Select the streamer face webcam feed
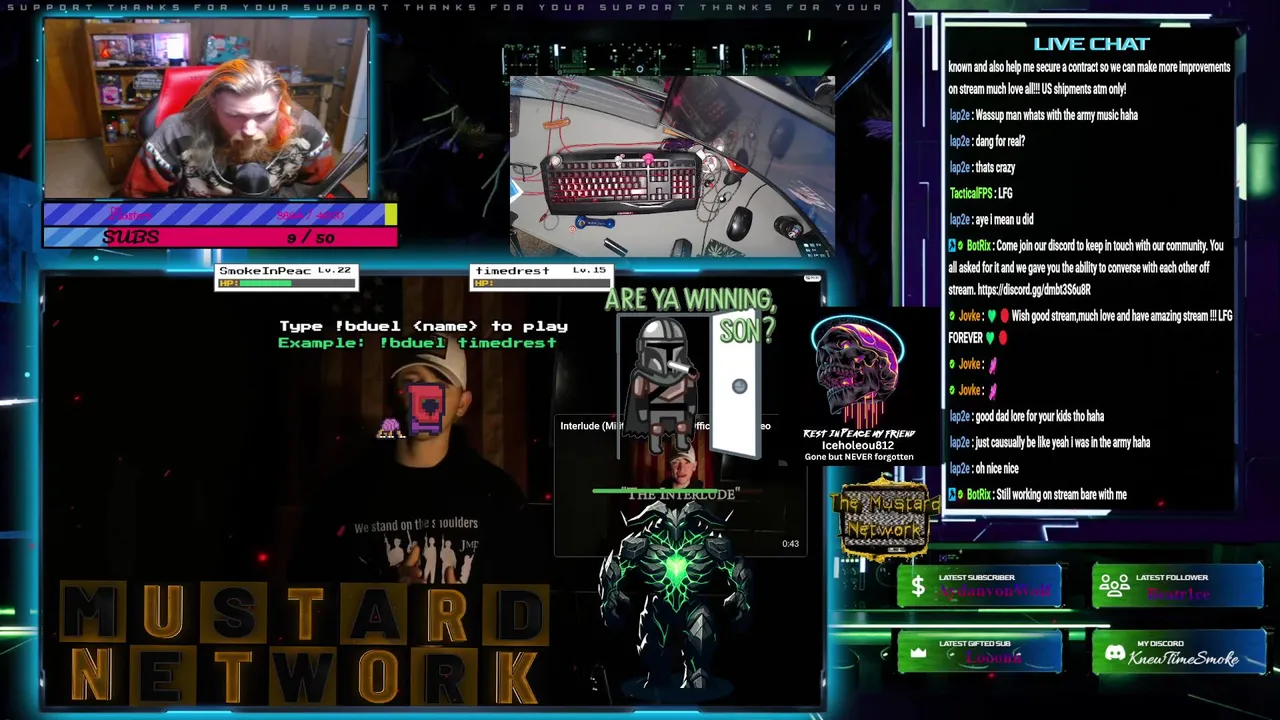 (x=206, y=108)
